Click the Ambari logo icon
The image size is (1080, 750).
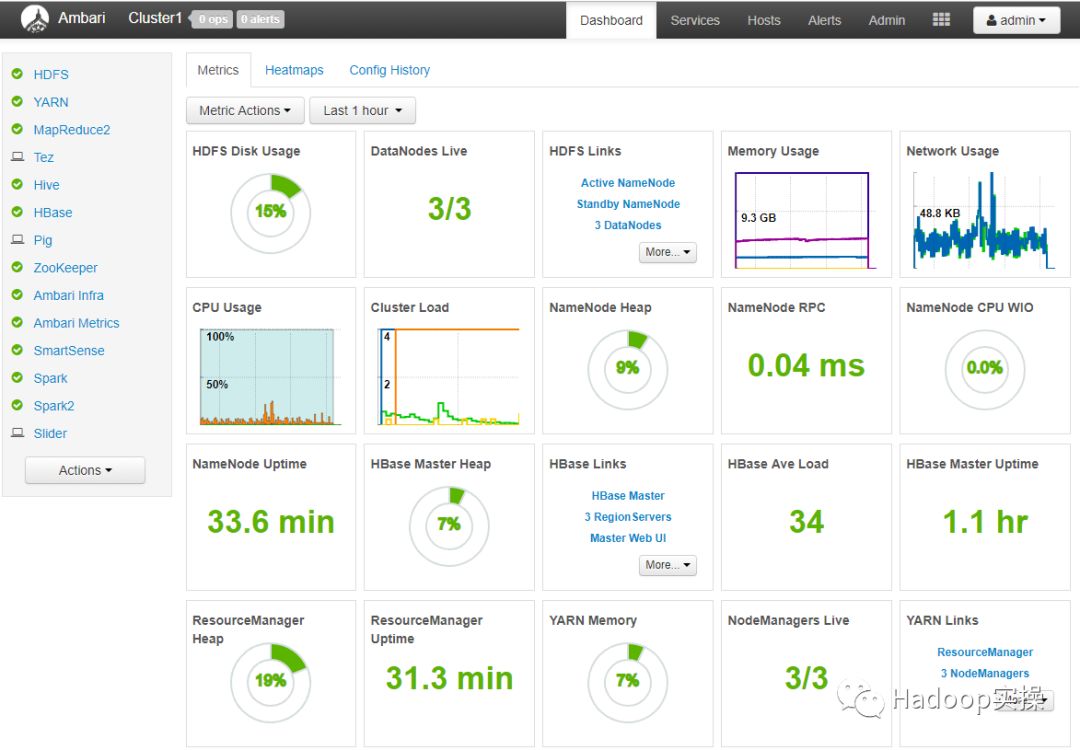35,19
